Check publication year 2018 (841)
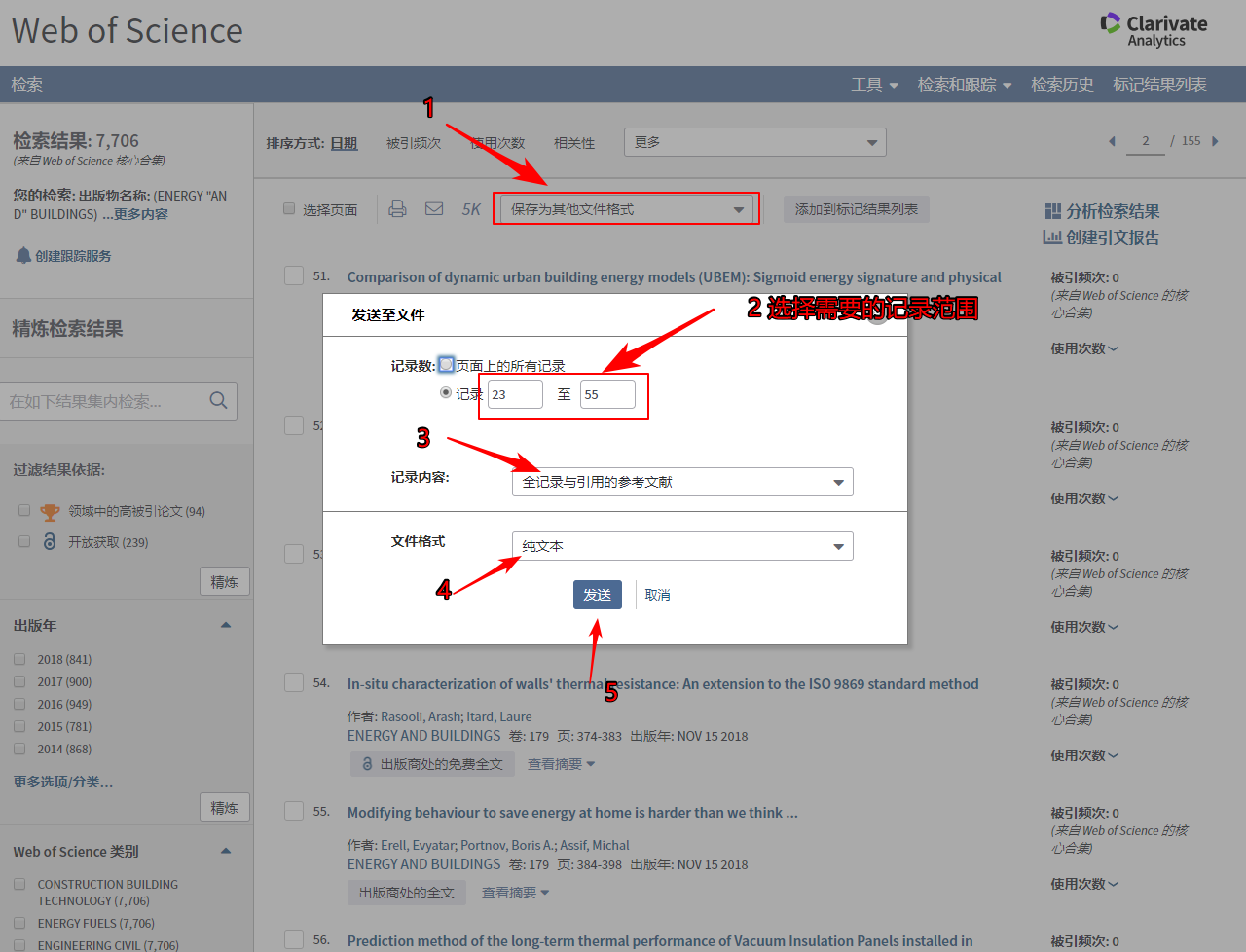Screen dimensions: 1246x952 click(x=19, y=658)
